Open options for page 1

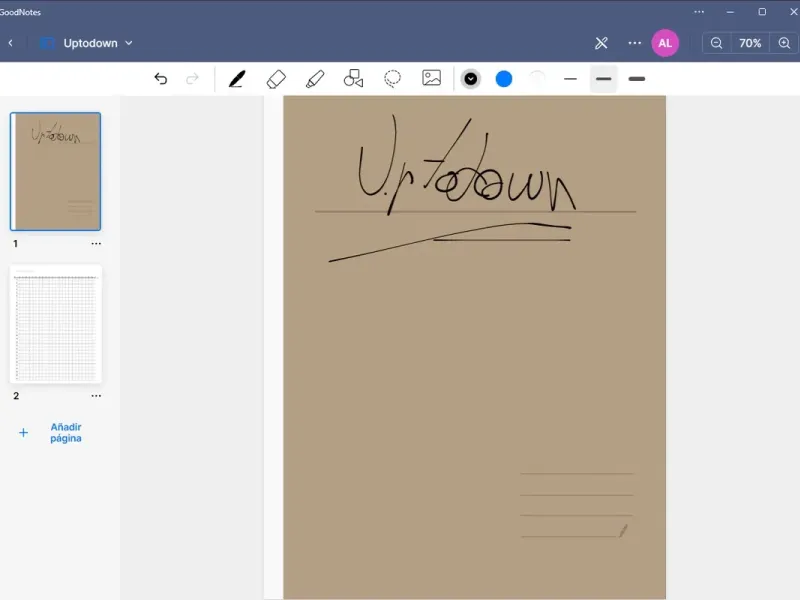96,243
